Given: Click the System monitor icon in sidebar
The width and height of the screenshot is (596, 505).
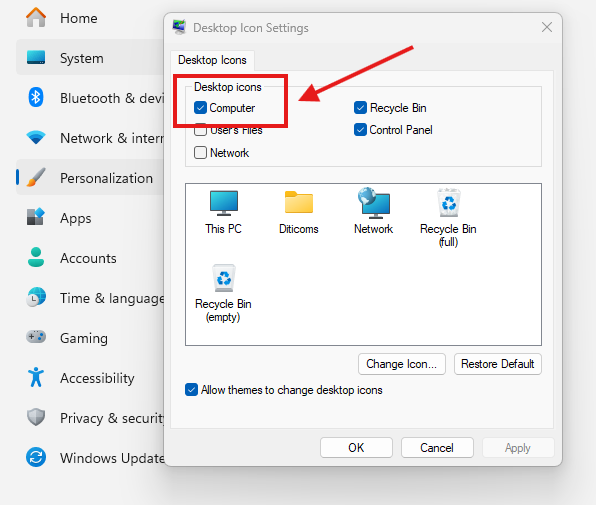Looking at the screenshot, I should coord(36,58).
